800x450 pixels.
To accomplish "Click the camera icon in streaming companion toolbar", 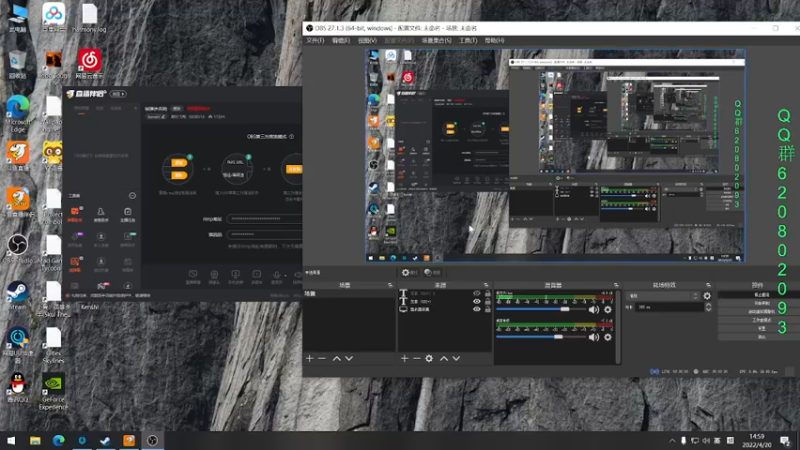I will (x=214, y=276).
